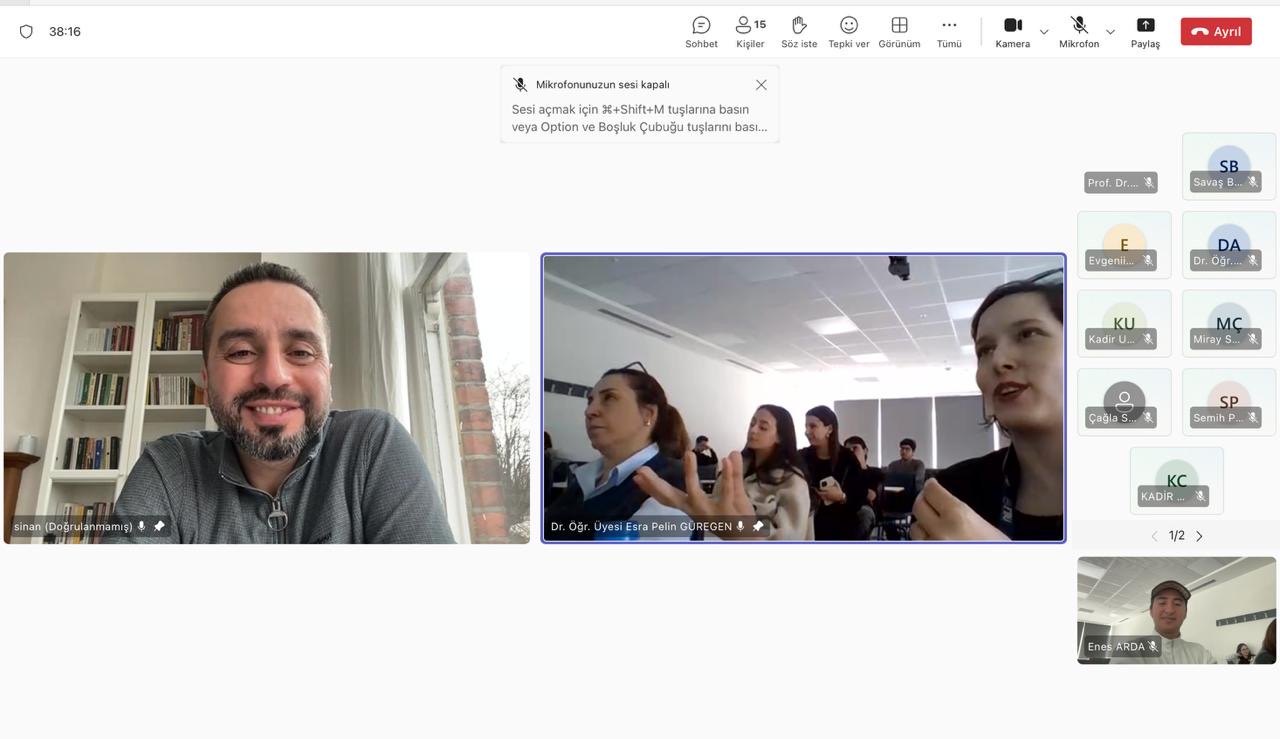The height and width of the screenshot is (739, 1280).
Task: Click the pin icon on sinan's video
Action: tap(159, 526)
